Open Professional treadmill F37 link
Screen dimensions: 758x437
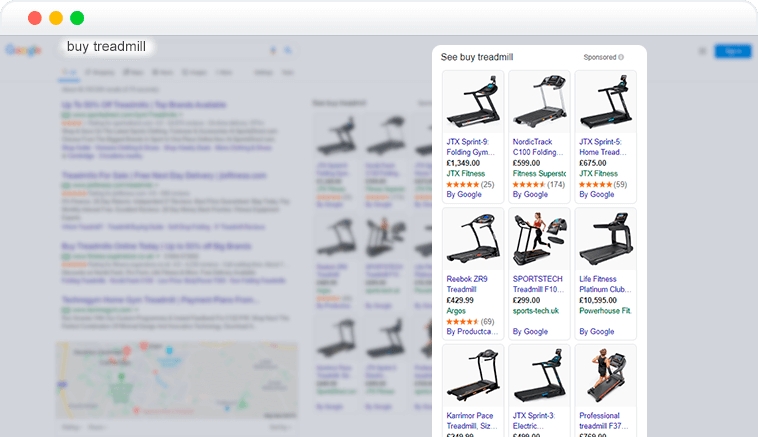[604, 421]
